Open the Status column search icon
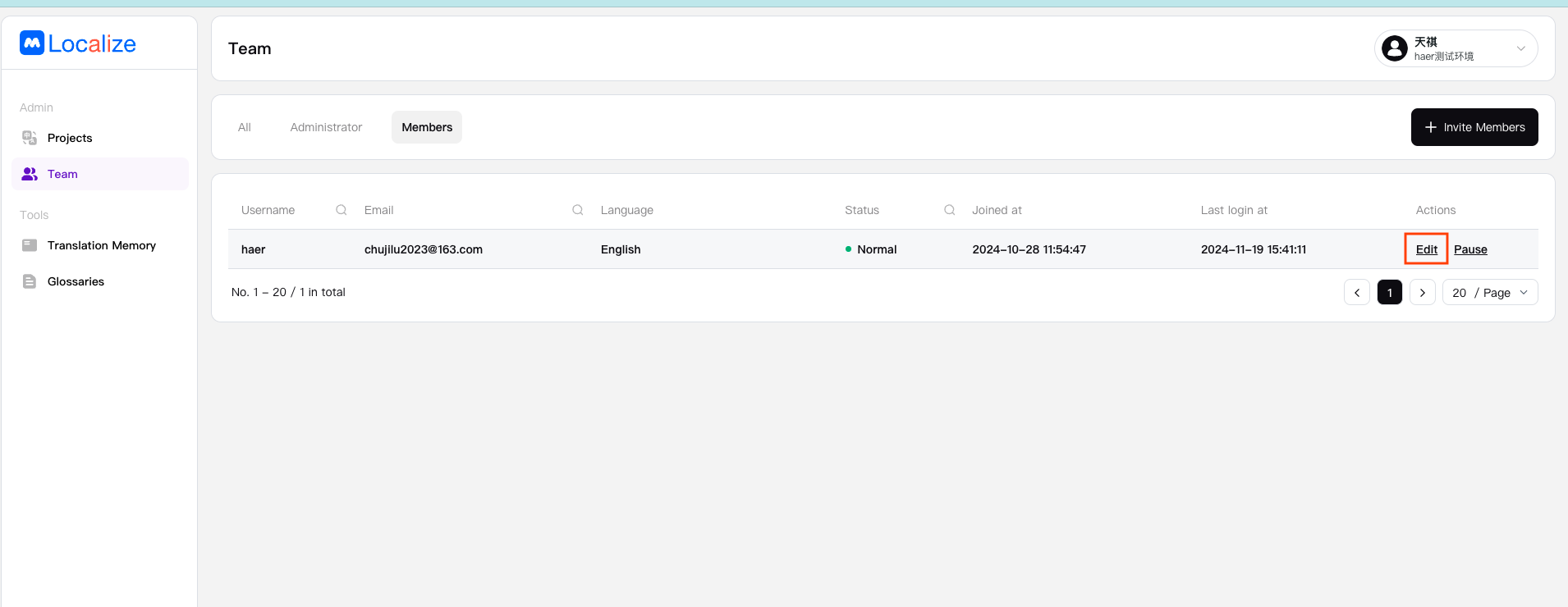The image size is (1568, 607). coord(950,210)
